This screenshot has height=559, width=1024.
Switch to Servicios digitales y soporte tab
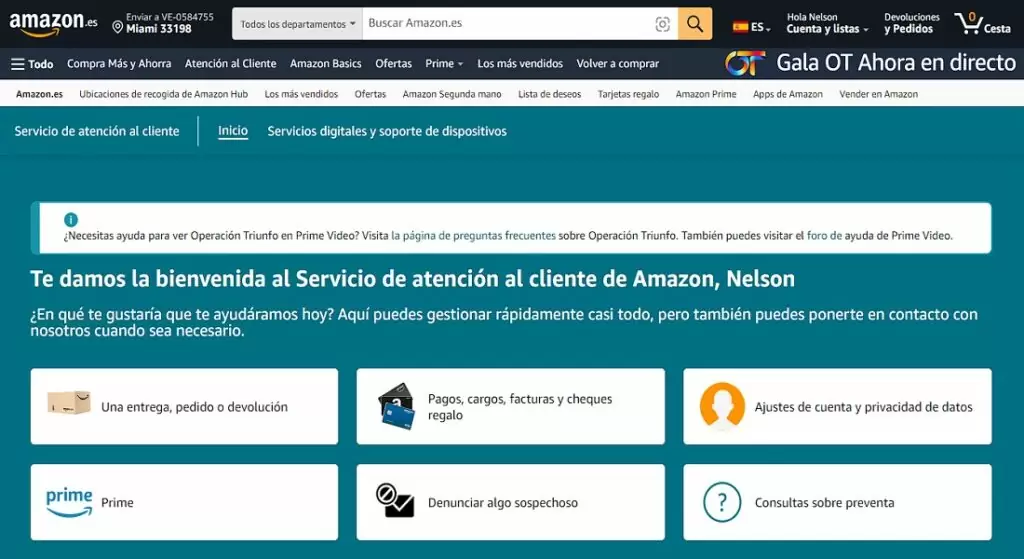387,131
